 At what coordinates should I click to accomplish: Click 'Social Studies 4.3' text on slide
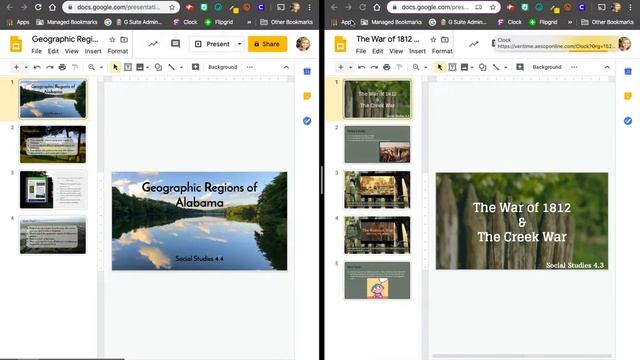575,265
